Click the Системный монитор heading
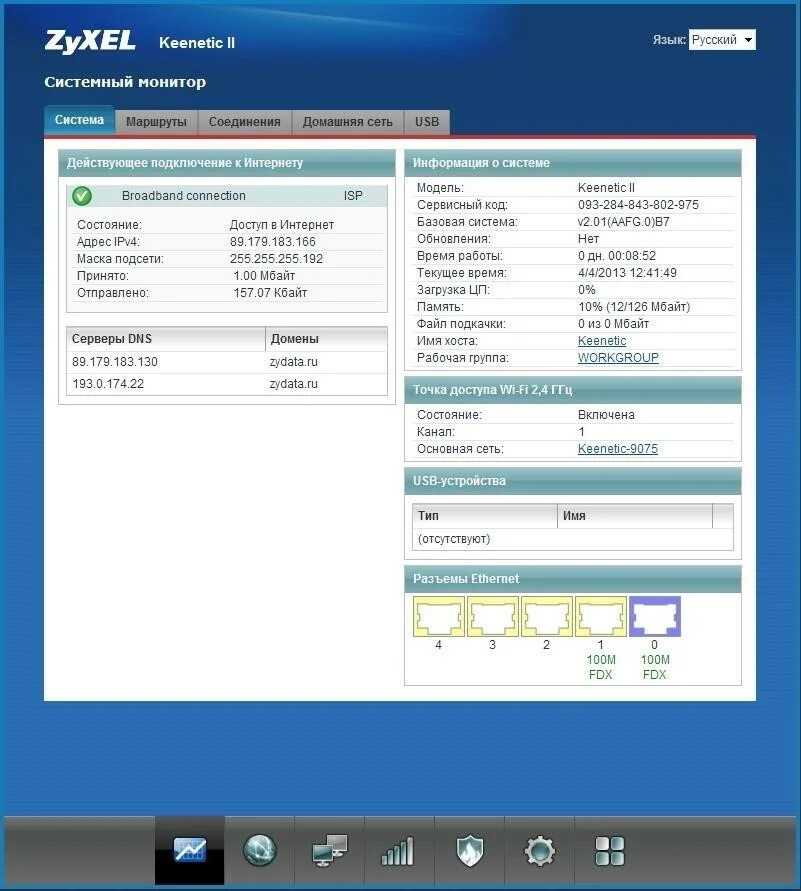This screenshot has width=801, height=891. point(125,82)
